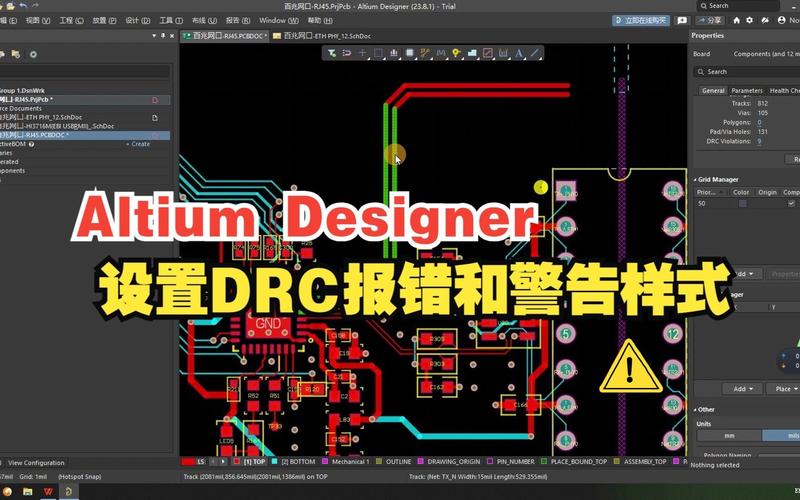Focus the Properties panel Search field
This screenshot has width=800, height=500.
click(746, 72)
